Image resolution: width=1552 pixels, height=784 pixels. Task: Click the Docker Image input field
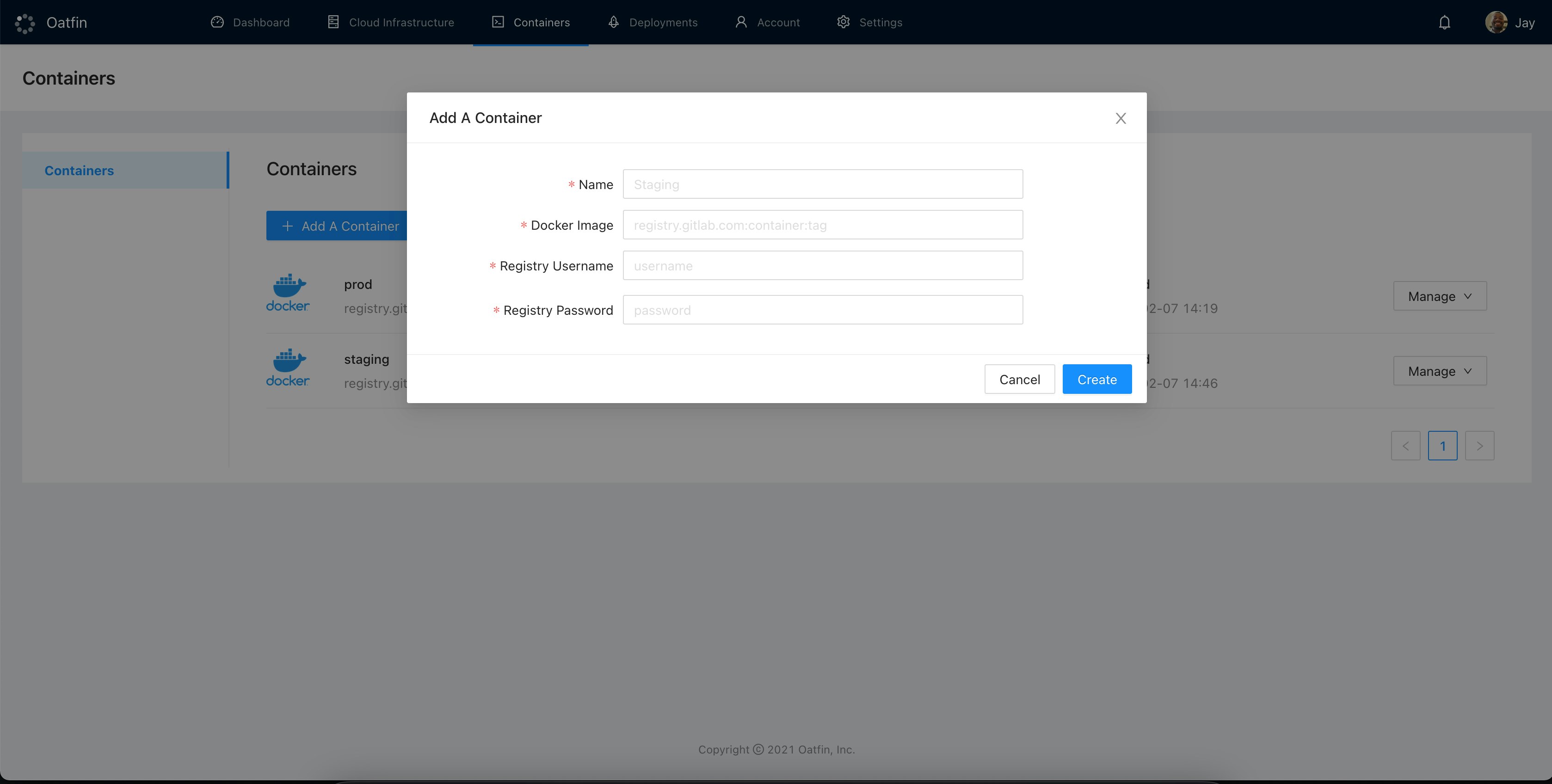[822, 225]
